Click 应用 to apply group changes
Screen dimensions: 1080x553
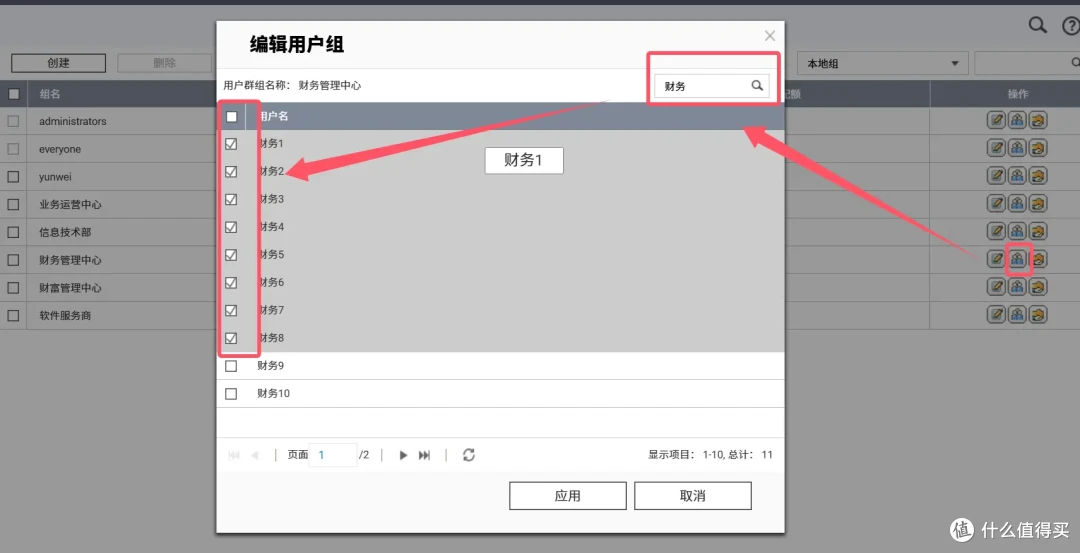click(568, 496)
